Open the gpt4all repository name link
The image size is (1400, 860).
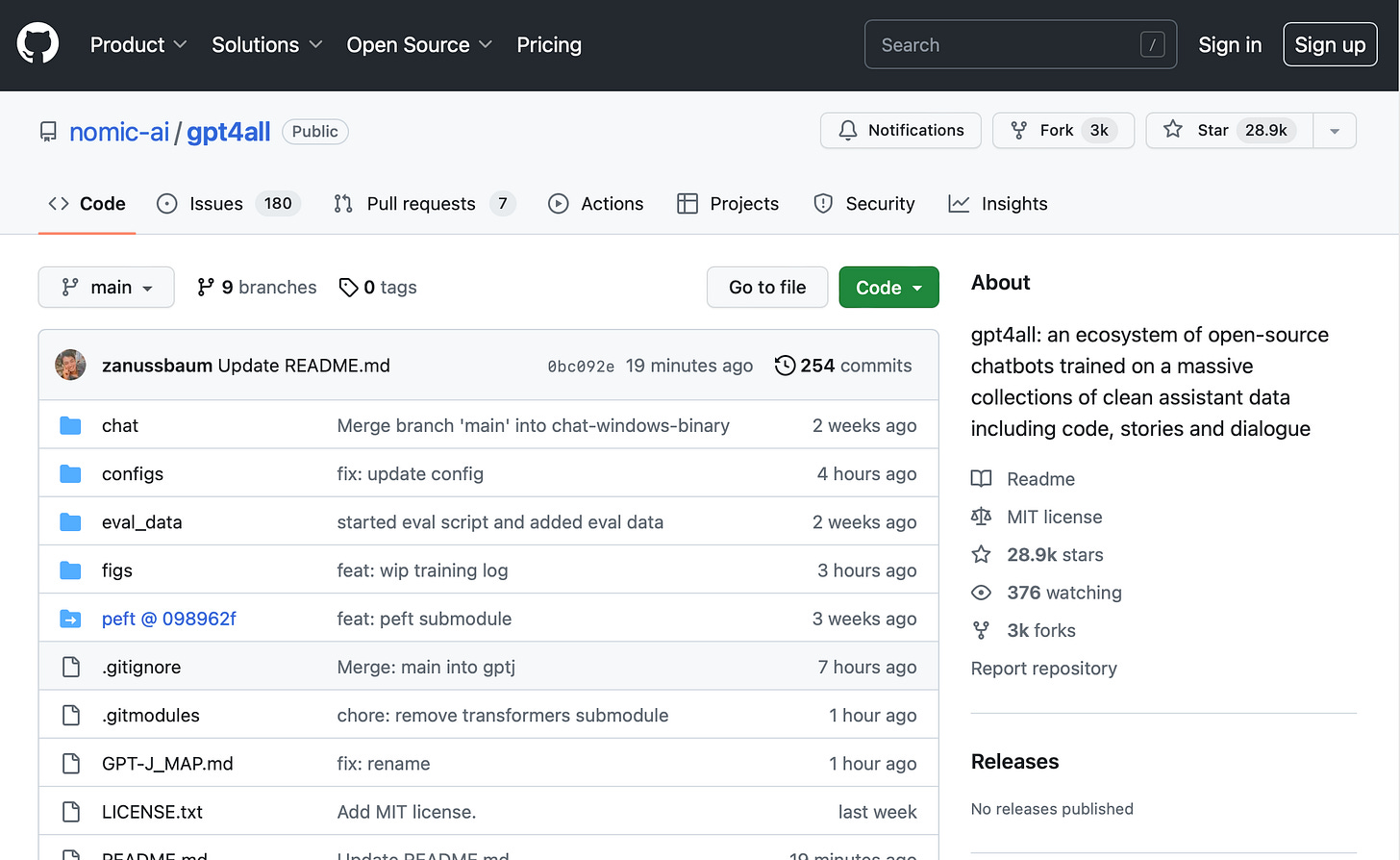pos(229,132)
